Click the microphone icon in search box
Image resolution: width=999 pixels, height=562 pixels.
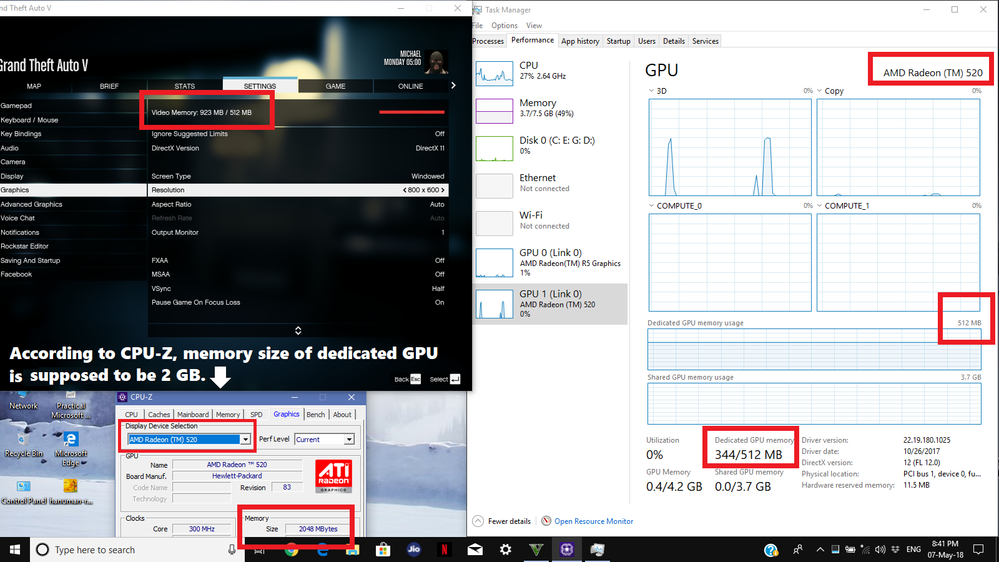click(231, 549)
